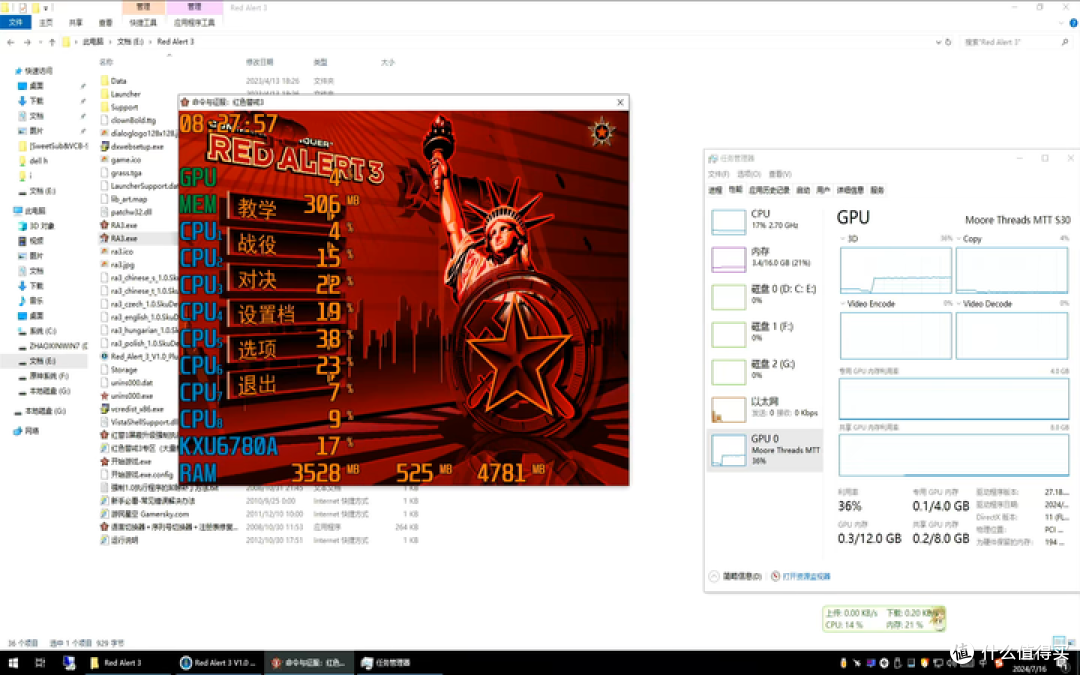Open the 网络 item in the sidebar
This screenshot has width=1080, height=675.
25,431
